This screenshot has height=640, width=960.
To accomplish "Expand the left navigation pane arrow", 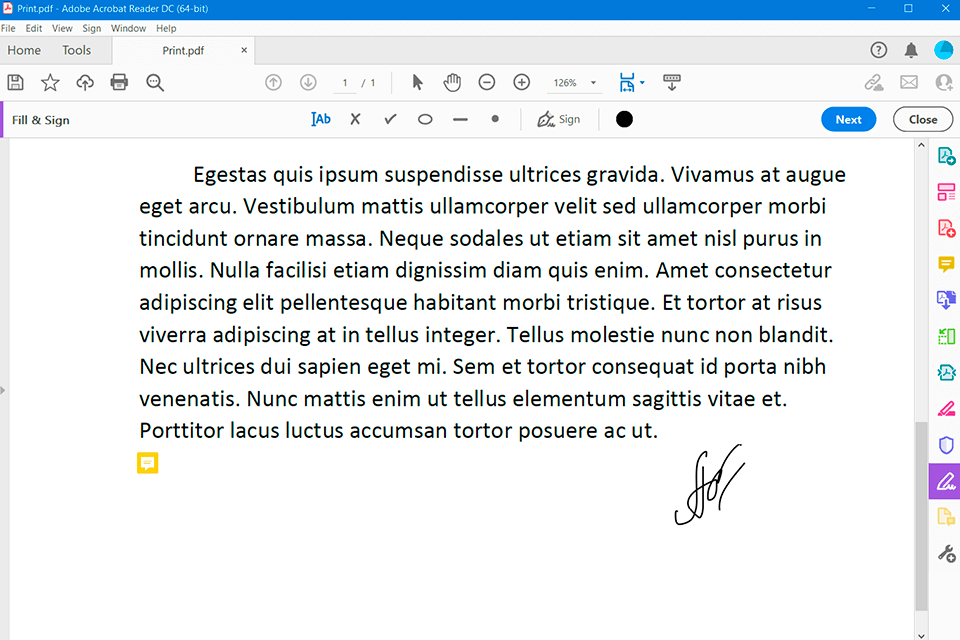I will [x=3, y=390].
